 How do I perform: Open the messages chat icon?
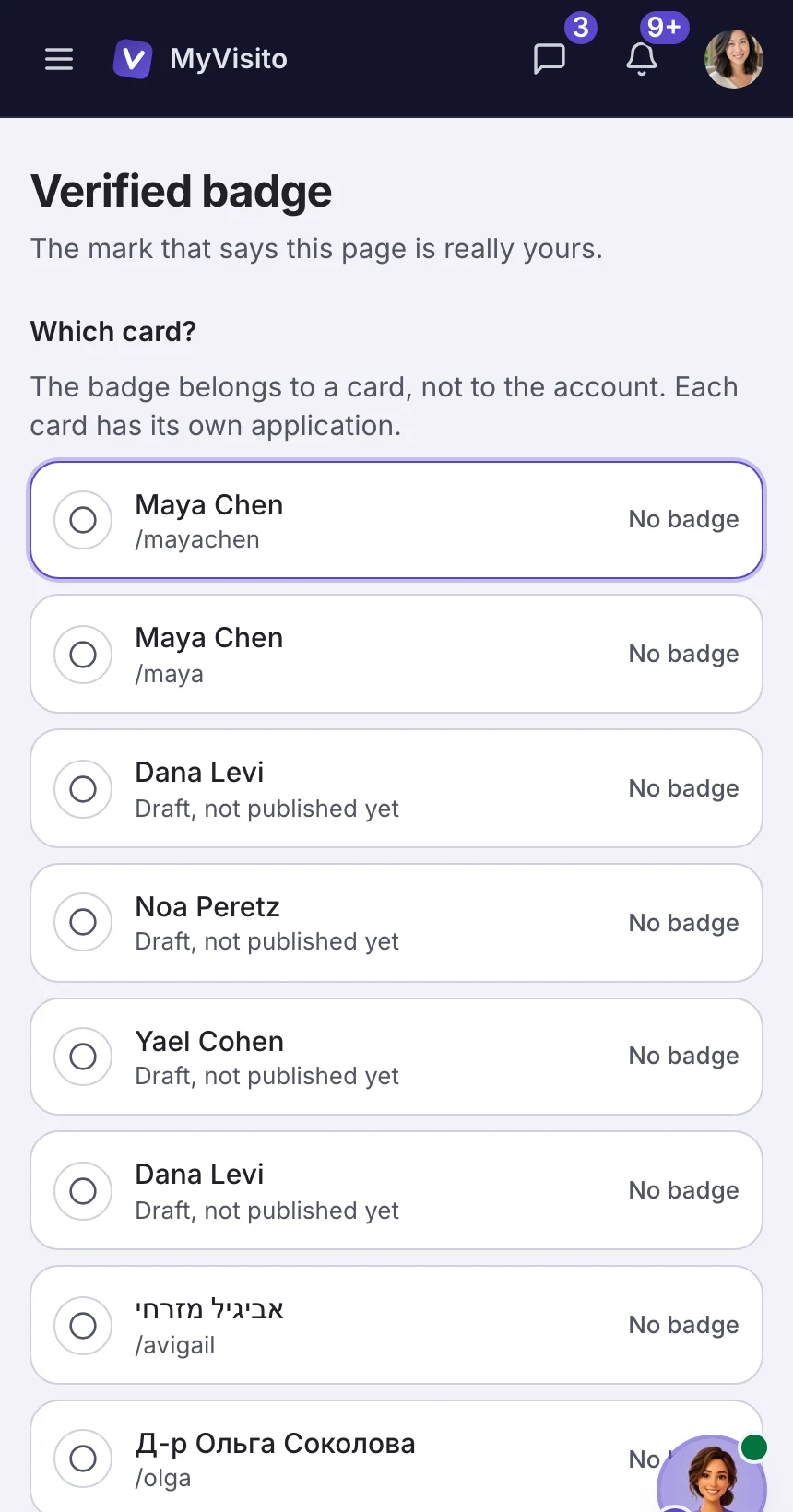(550, 59)
